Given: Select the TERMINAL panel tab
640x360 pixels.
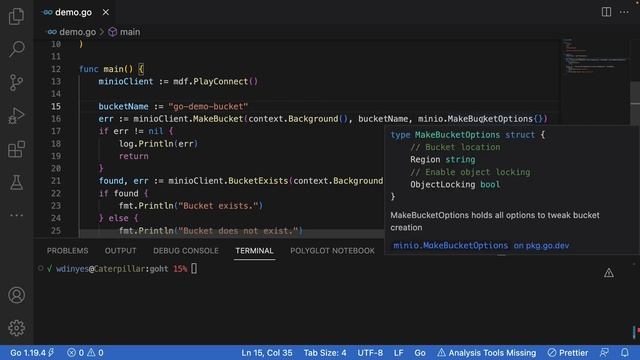Looking at the screenshot, I should [254, 251].
